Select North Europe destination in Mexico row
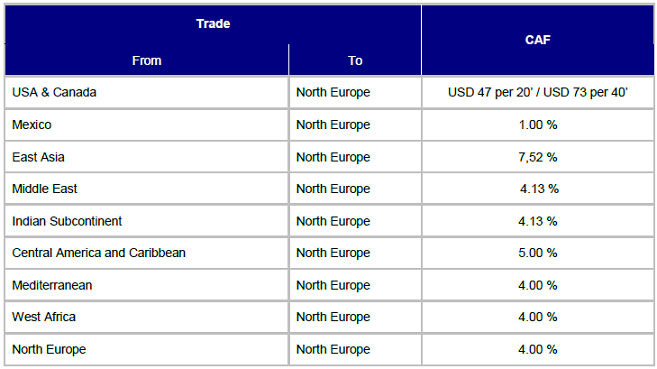 pos(355,125)
